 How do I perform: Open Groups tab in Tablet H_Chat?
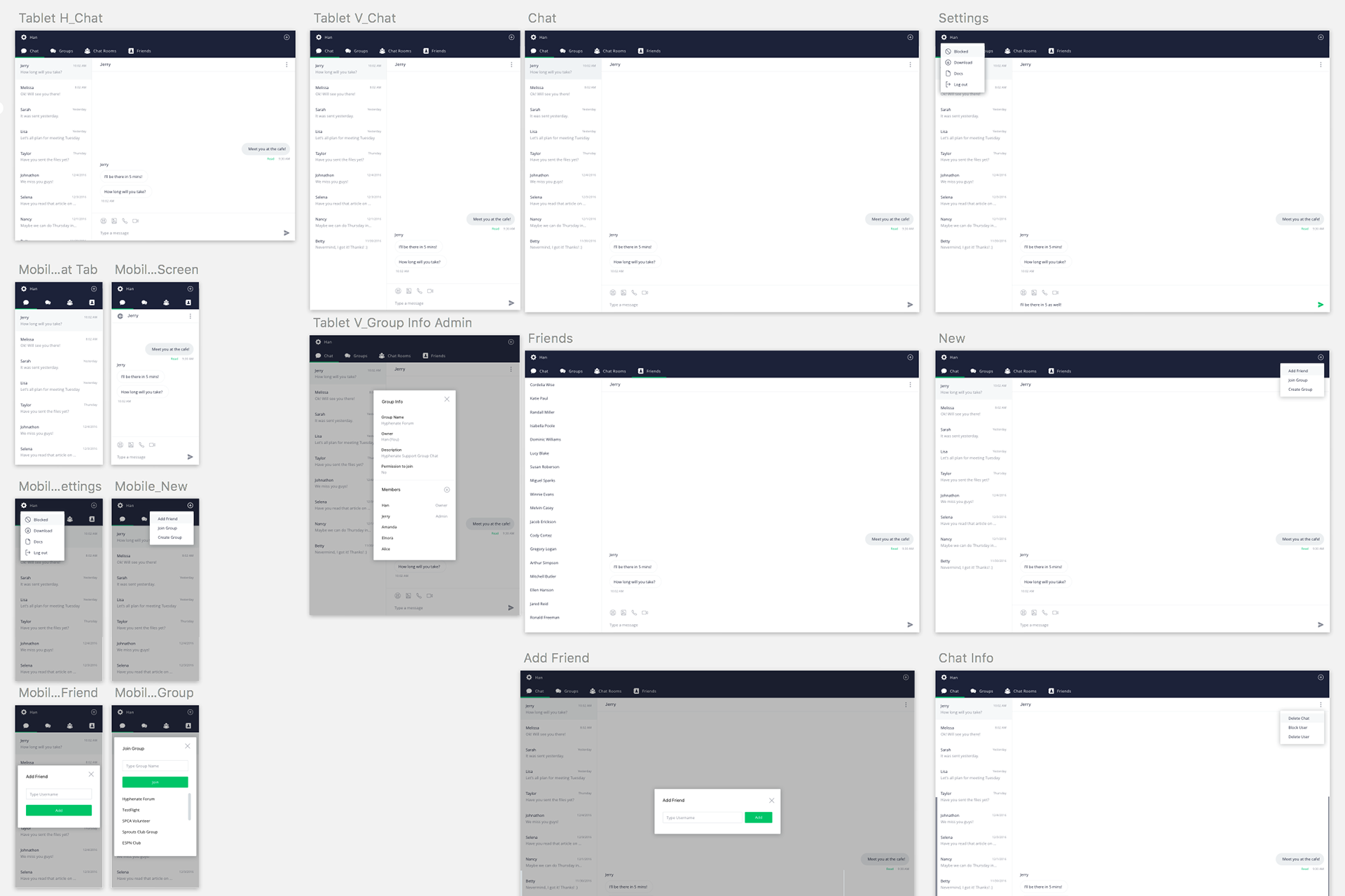tap(62, 51)
